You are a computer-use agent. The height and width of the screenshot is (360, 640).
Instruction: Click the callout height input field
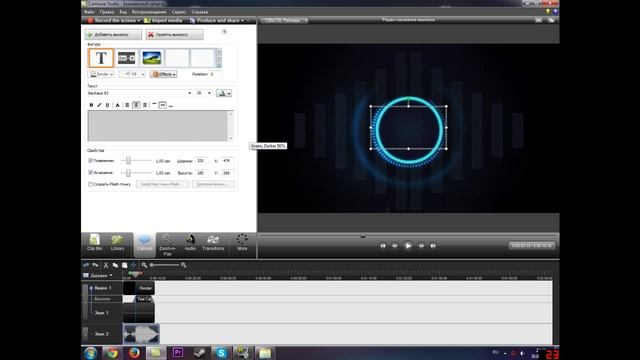(x=201, y=173)
